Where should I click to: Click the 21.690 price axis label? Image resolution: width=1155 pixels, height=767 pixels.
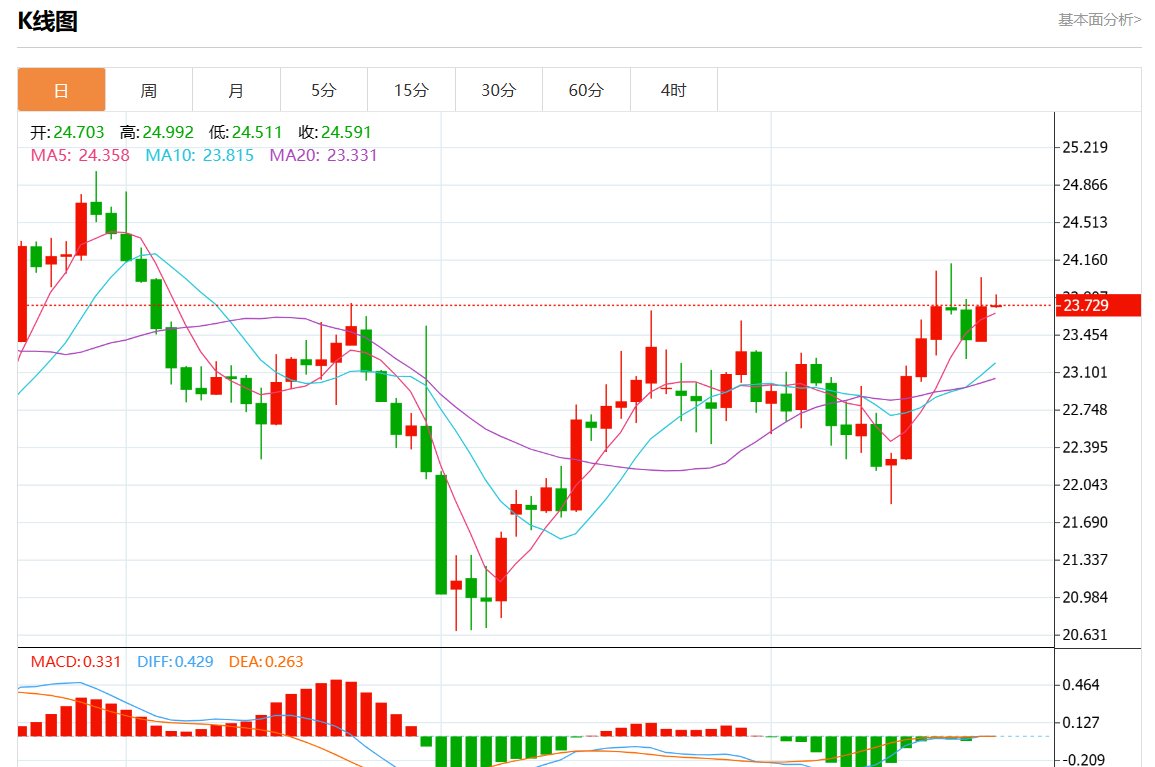(x=1085, y=522)
